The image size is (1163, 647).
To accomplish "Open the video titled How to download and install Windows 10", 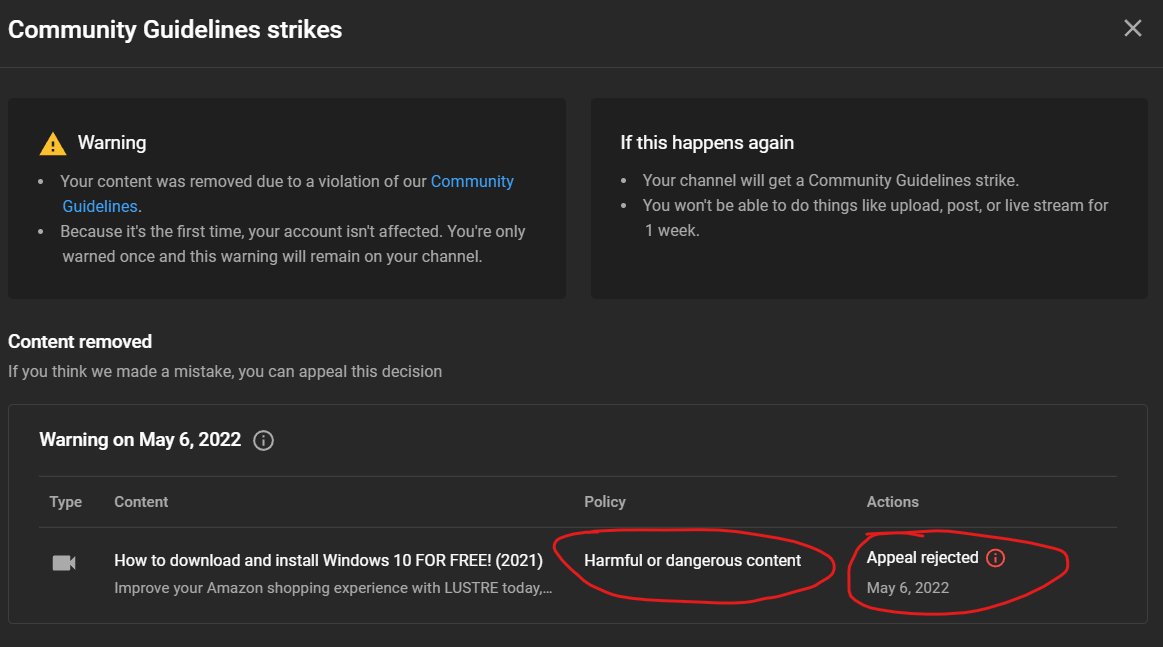I will [328, 560].
